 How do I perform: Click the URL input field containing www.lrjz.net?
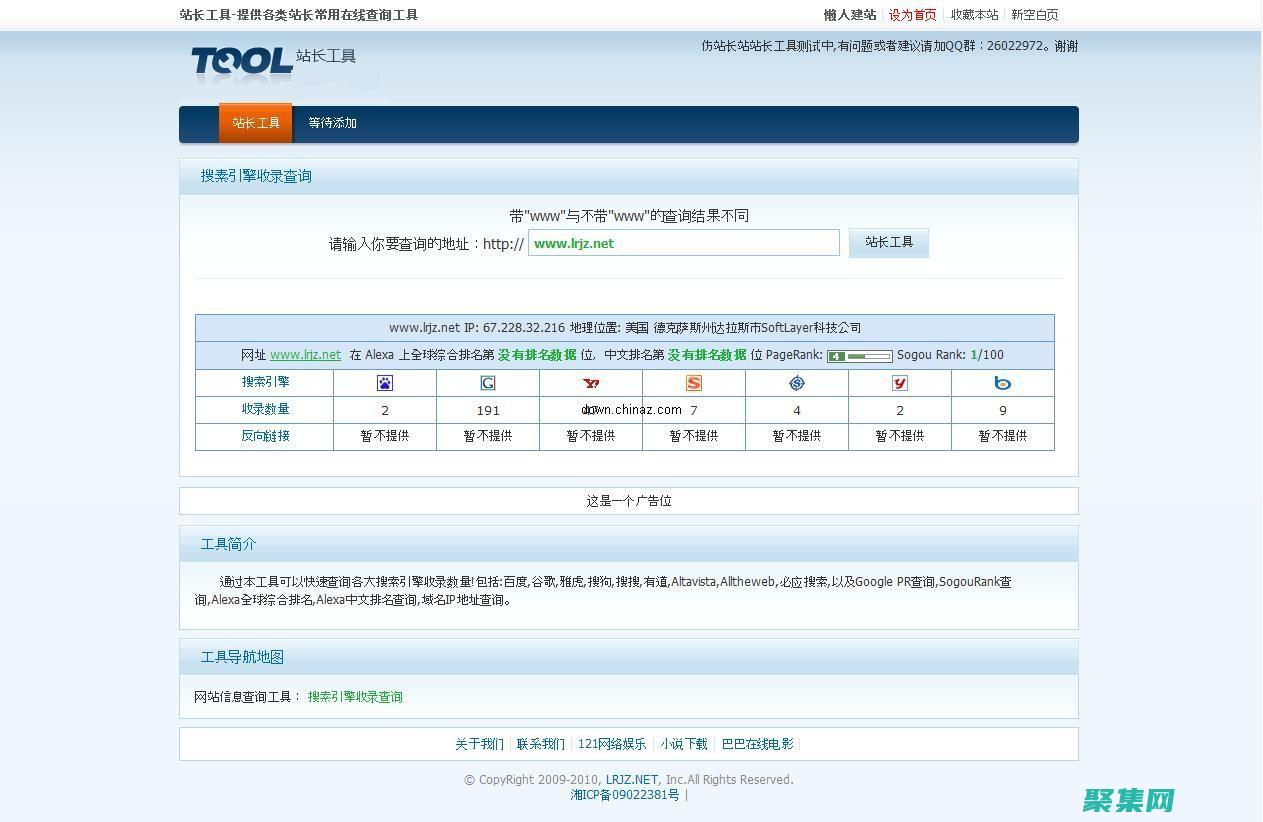683,242
